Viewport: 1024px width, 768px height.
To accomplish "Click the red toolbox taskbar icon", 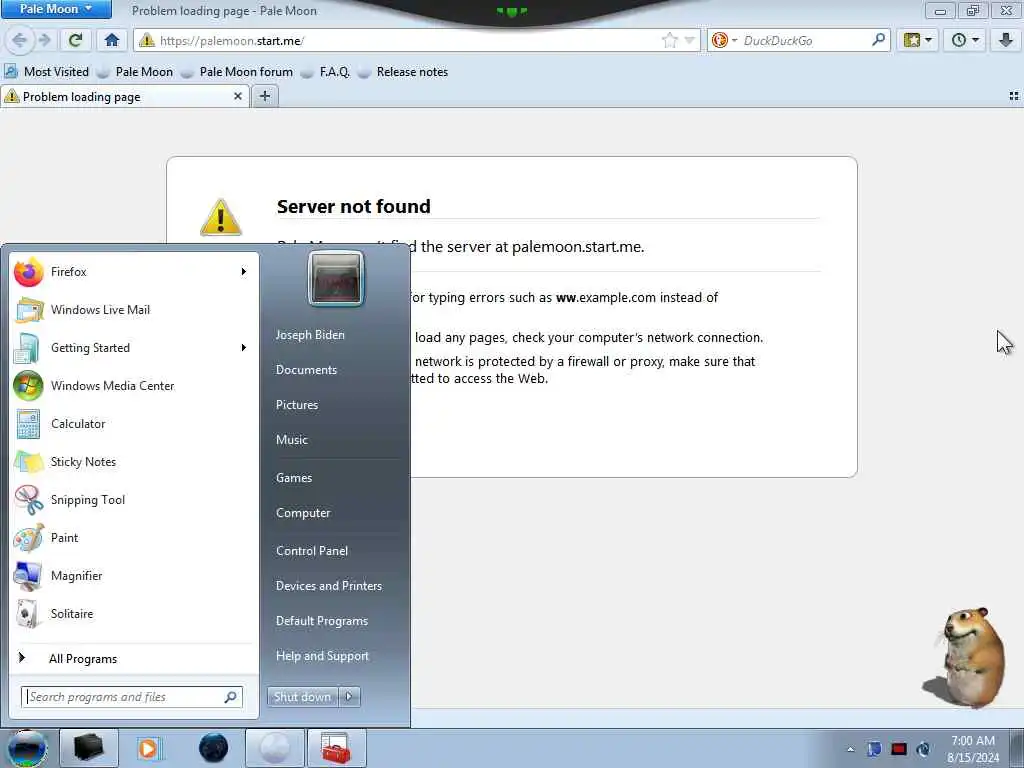I will (x=337, y=748).
